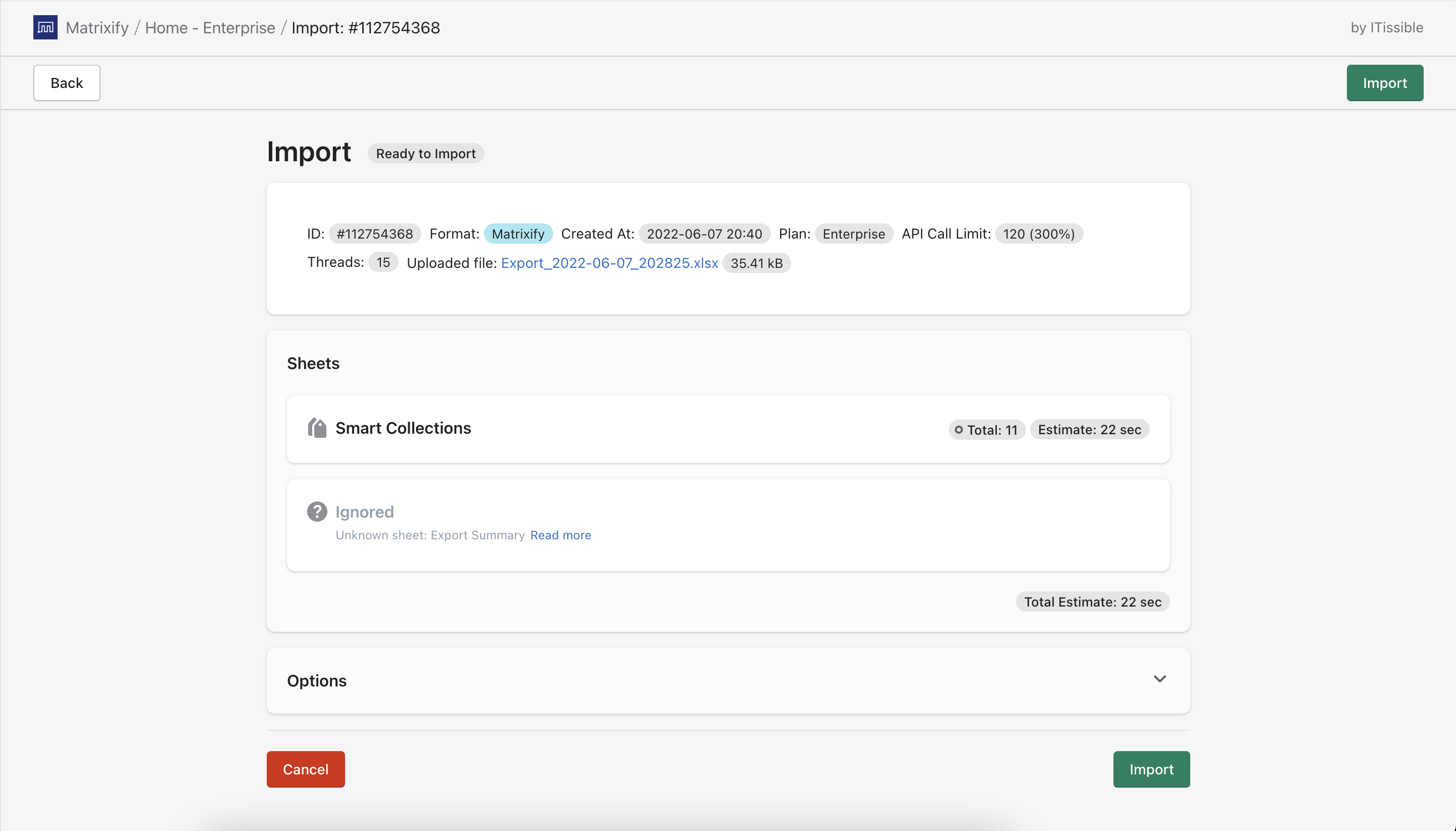Click the Estimate: 22 sec badge
Image resolution: width=1456 pixels, height=831 pixels.
point(1089,430)
